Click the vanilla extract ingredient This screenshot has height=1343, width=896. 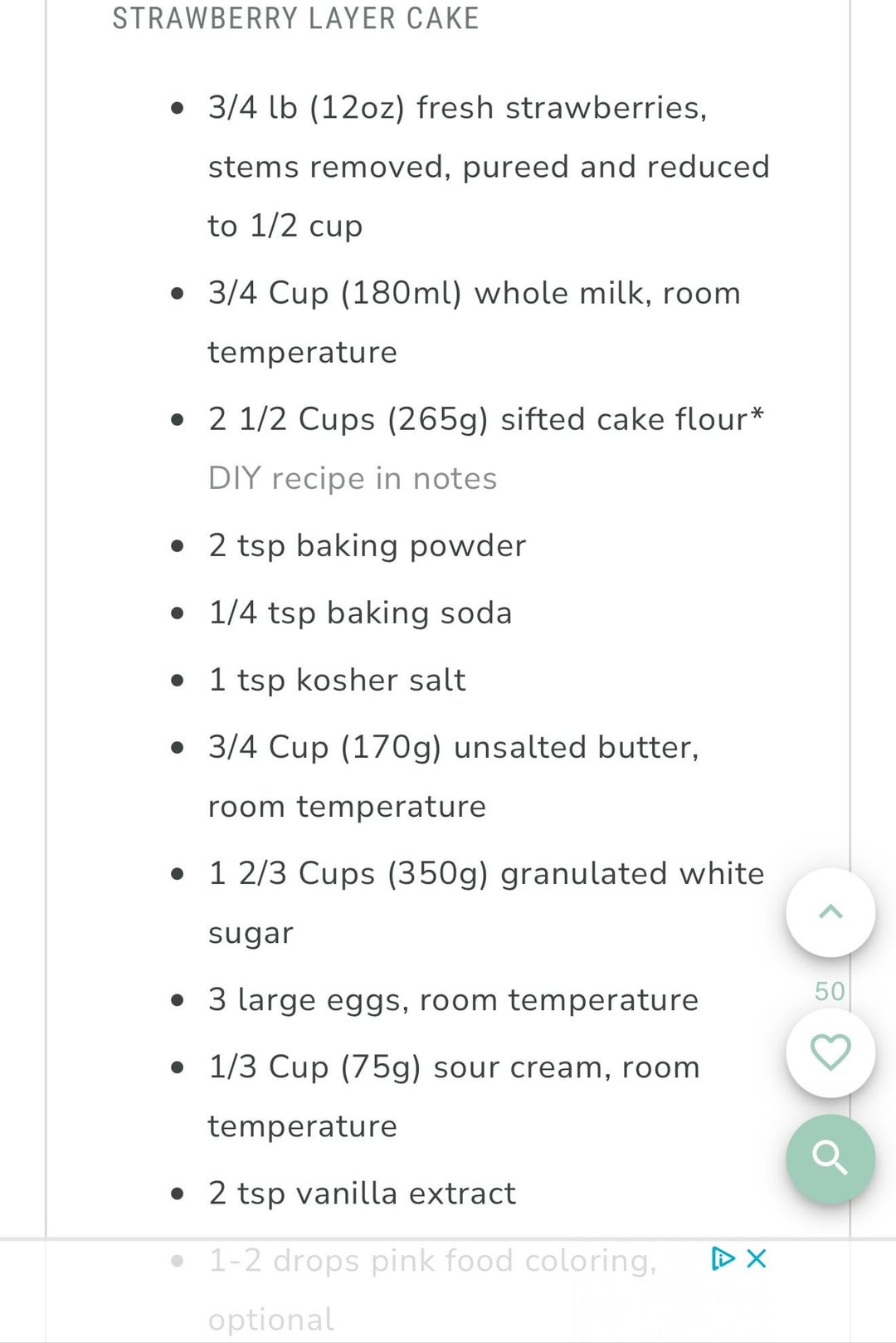362,1194
